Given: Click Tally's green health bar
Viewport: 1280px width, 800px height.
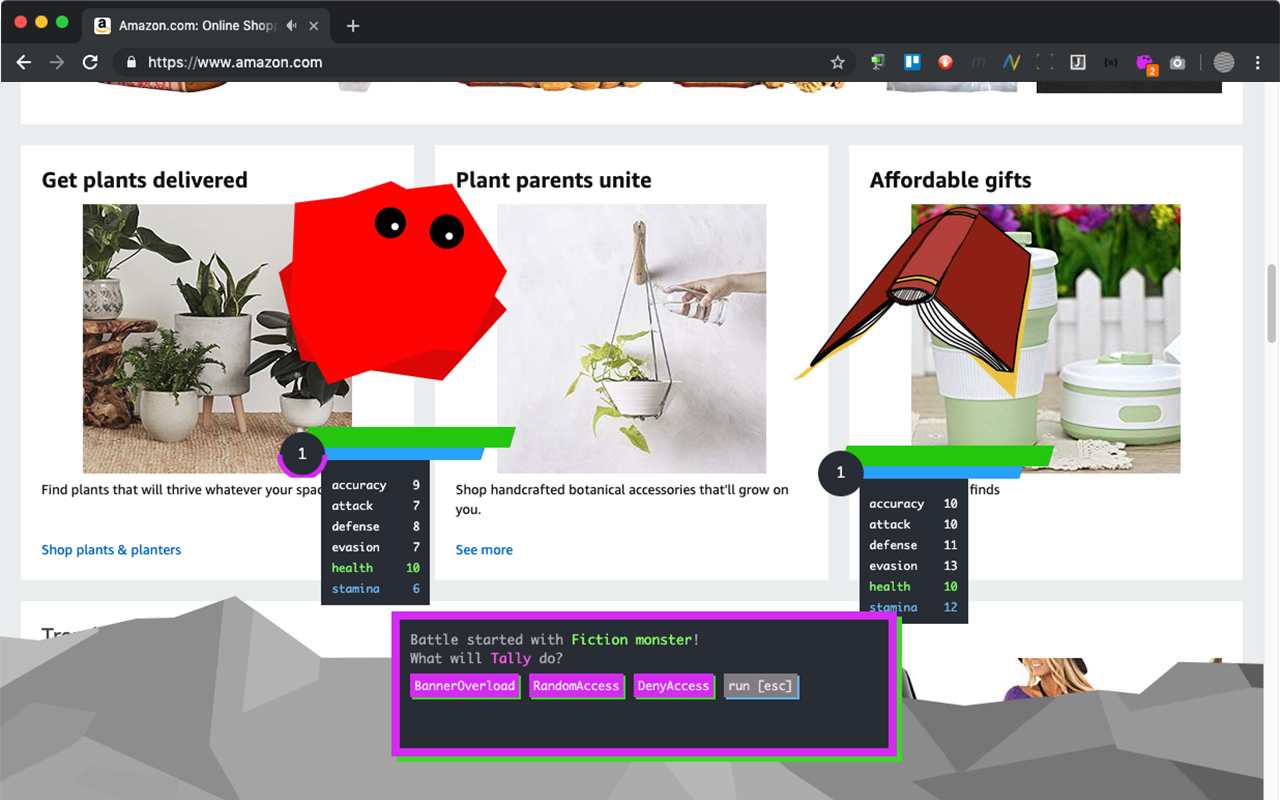Looking at the screenshot, I should [410, 437].
